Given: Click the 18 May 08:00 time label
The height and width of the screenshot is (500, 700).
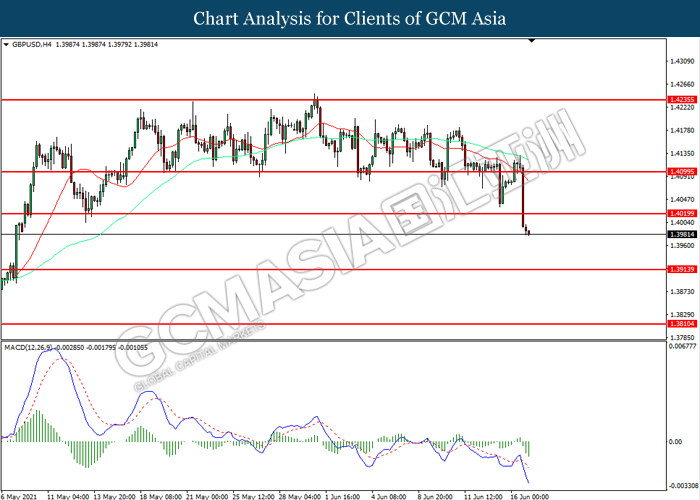Looking at the screenshot, I should (161, 496).
